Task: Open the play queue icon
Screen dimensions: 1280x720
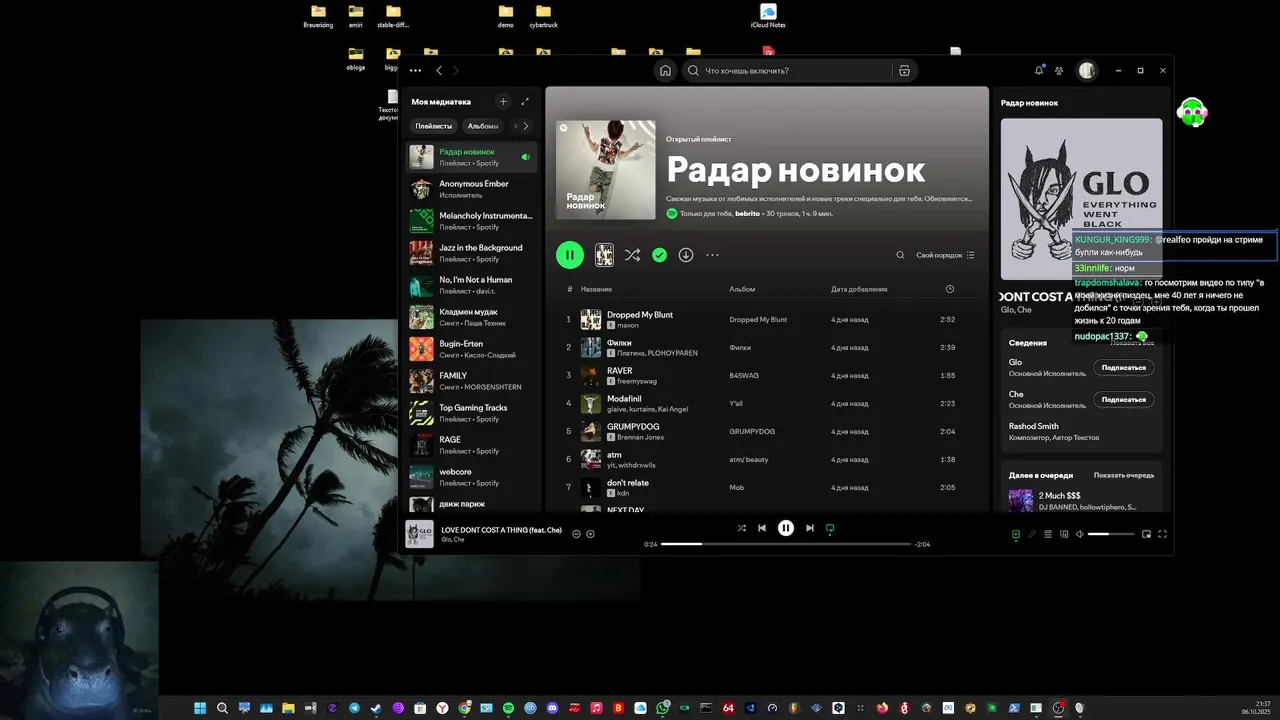Action: (x=1048, y=534)
